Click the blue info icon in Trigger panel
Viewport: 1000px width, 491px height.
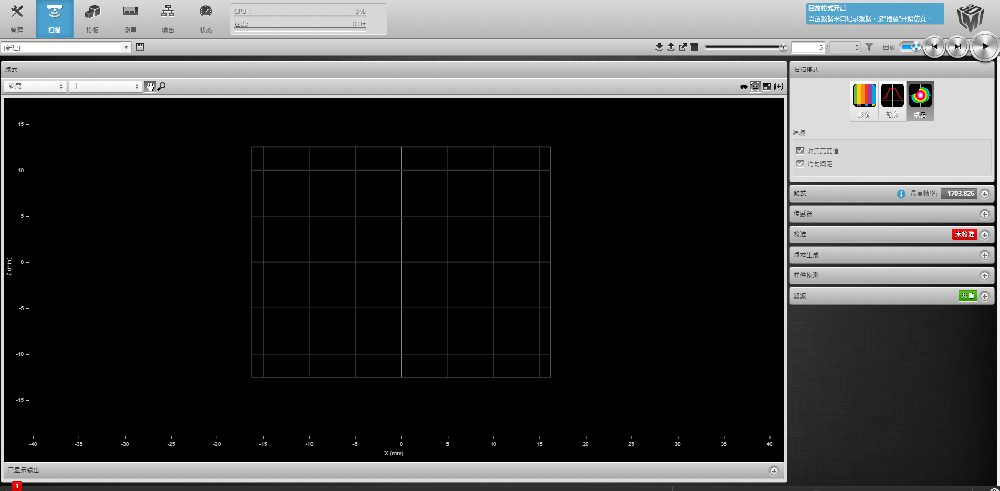tap(901, 193)
